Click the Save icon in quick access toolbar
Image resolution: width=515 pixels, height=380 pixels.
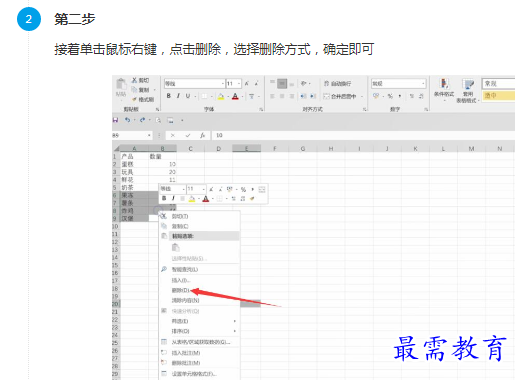pyautogui.click(x=115, y=120)
